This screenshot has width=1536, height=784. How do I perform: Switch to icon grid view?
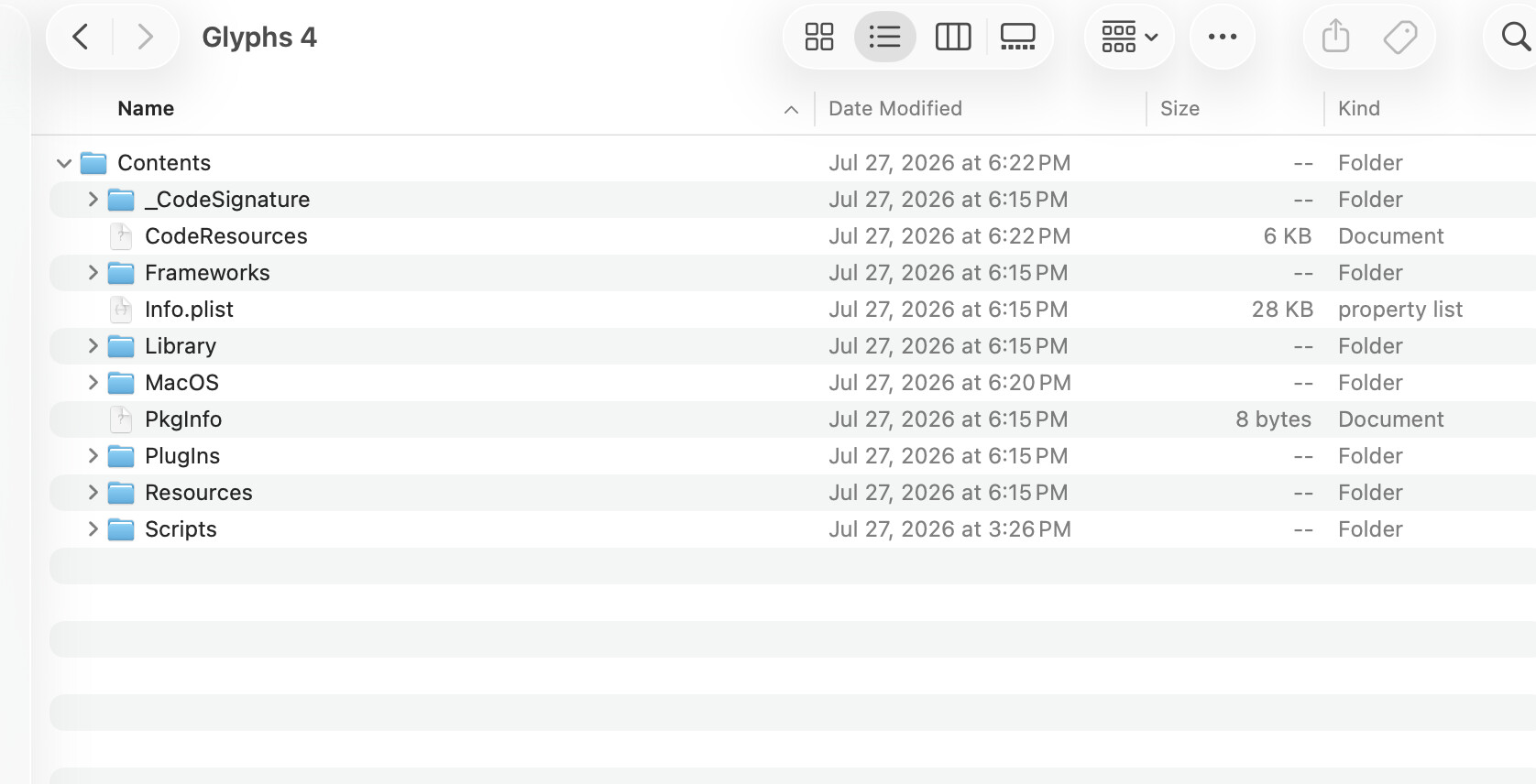pos(819,37)
